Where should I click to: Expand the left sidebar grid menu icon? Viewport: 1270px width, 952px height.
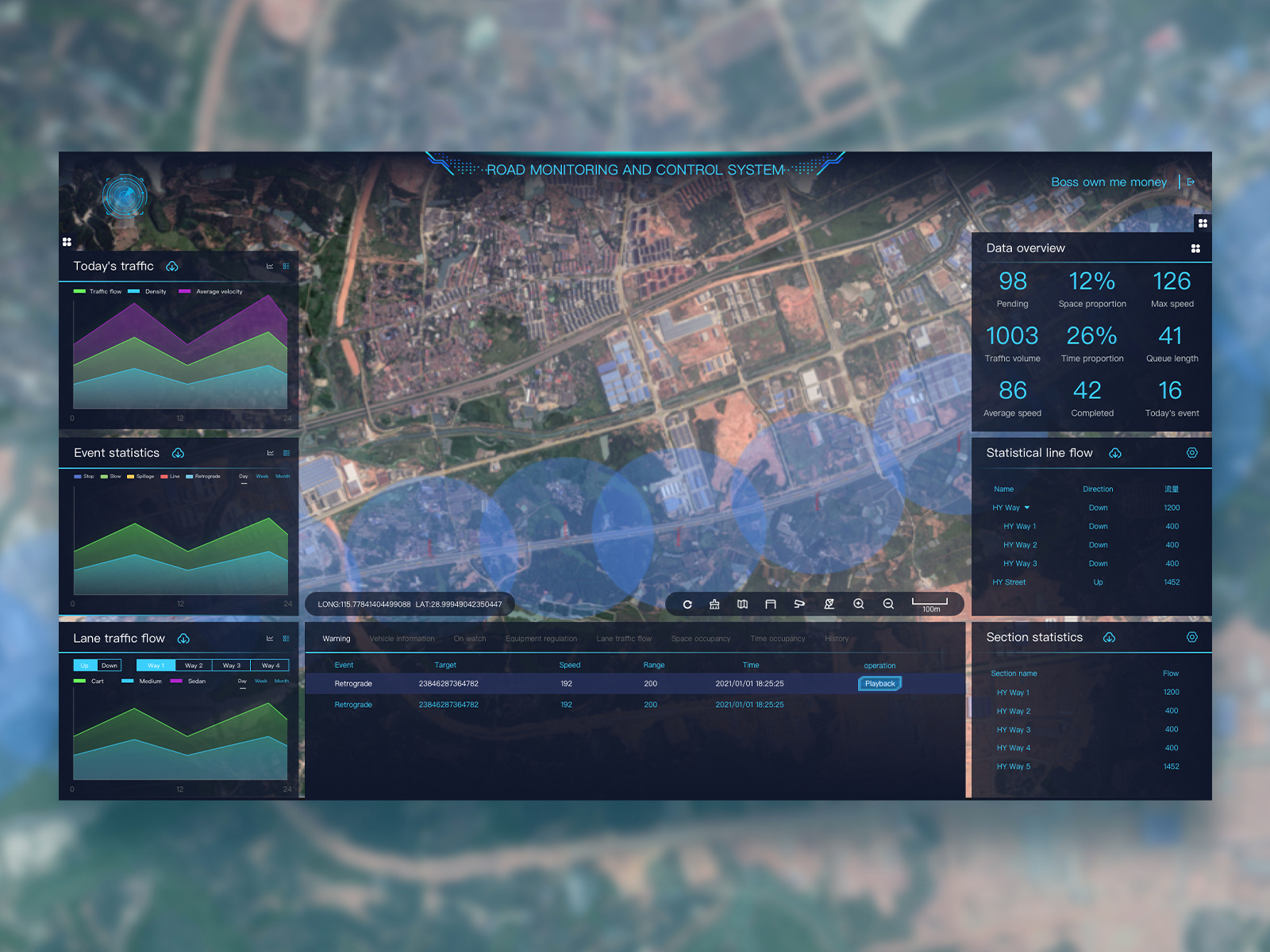[67, 241]
